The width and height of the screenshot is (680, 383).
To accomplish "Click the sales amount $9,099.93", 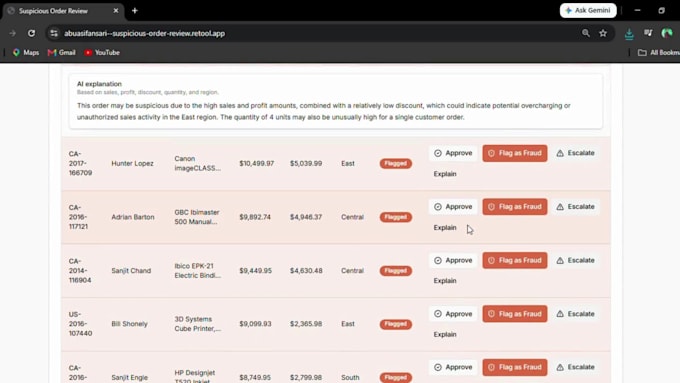I will (255, 324).
